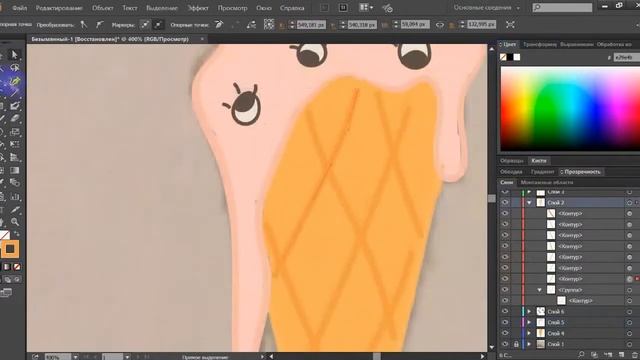Open the arrange documents dropdown

pyautogui.click(x=366, y=7)
